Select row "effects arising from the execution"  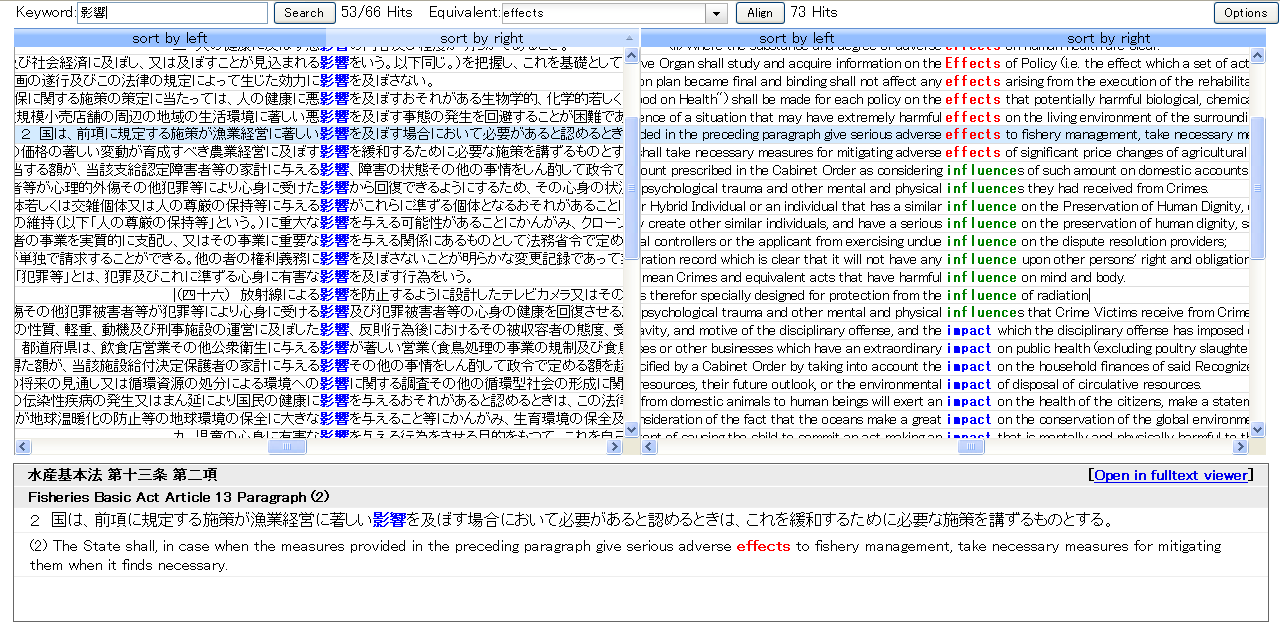tap(945, 81)
